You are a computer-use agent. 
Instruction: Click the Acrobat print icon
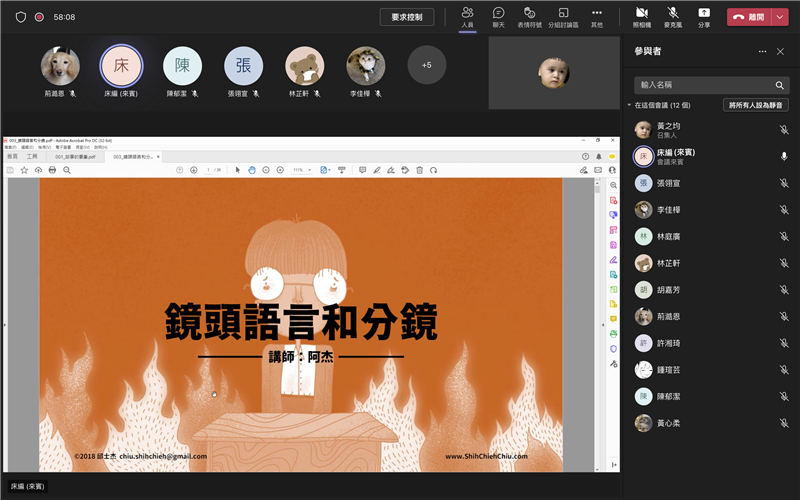click(52, 170)
